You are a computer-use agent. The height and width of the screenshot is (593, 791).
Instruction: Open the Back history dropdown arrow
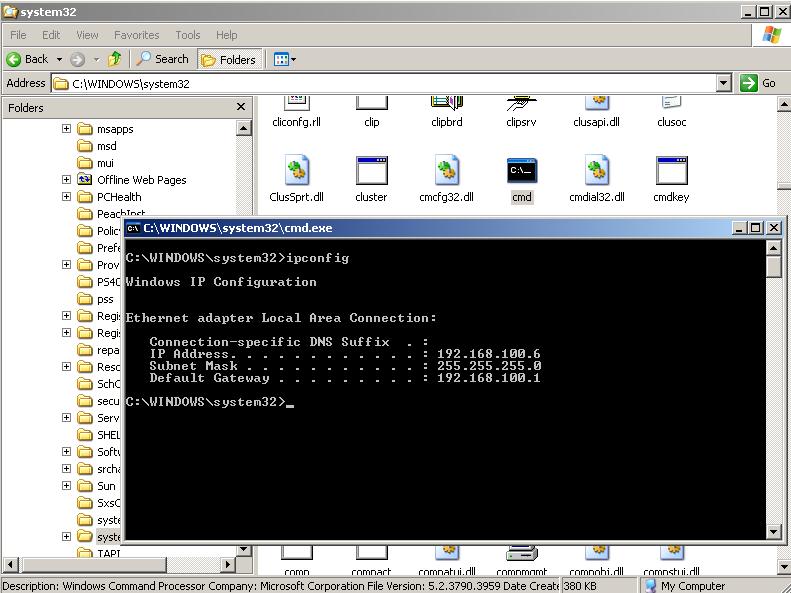coord(59,60)
